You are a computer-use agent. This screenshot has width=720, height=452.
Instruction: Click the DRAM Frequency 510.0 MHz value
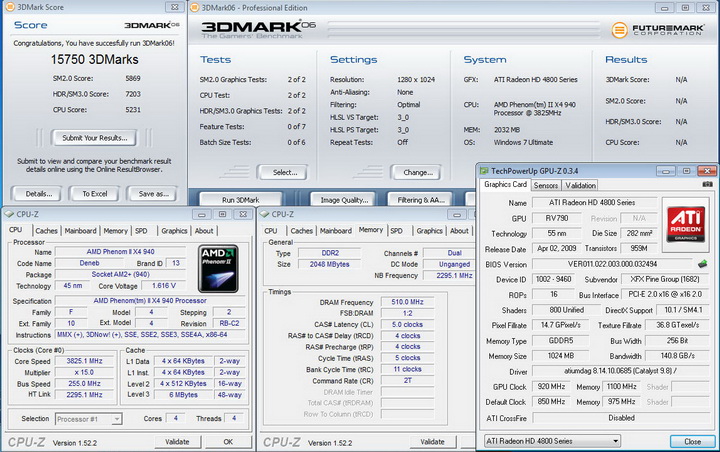tap(407, 302)
